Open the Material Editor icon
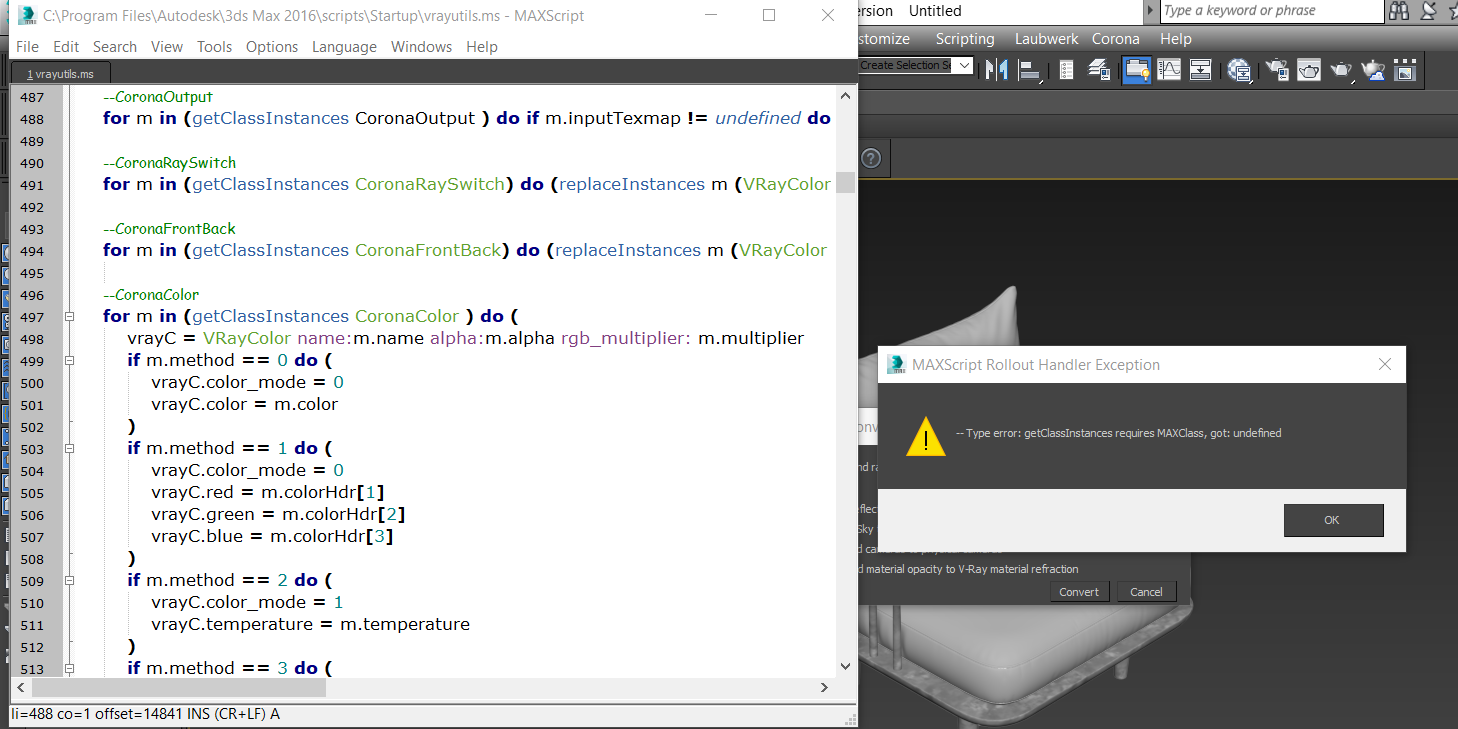The width and height of the screenshot is (1458, 729). click(1240, 69)
